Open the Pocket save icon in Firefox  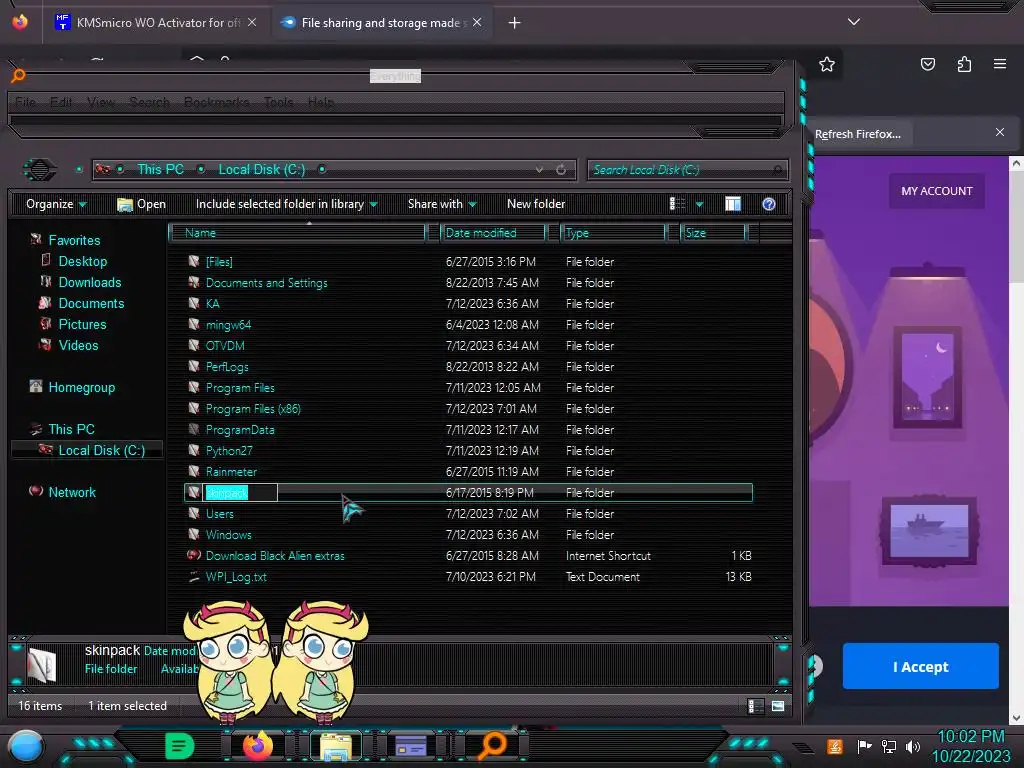pos(927,64)
